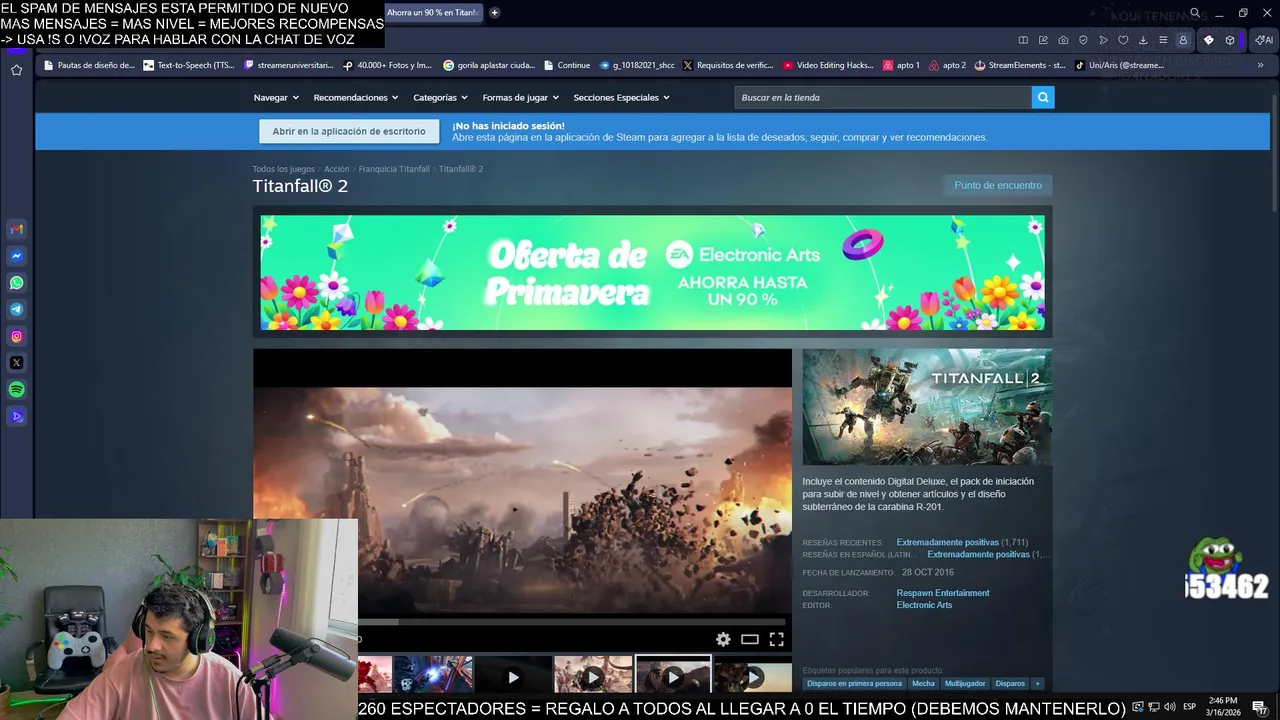Open the Messenger sidebar icon
Screen dimensions: 1280x720
pos(16,256)
